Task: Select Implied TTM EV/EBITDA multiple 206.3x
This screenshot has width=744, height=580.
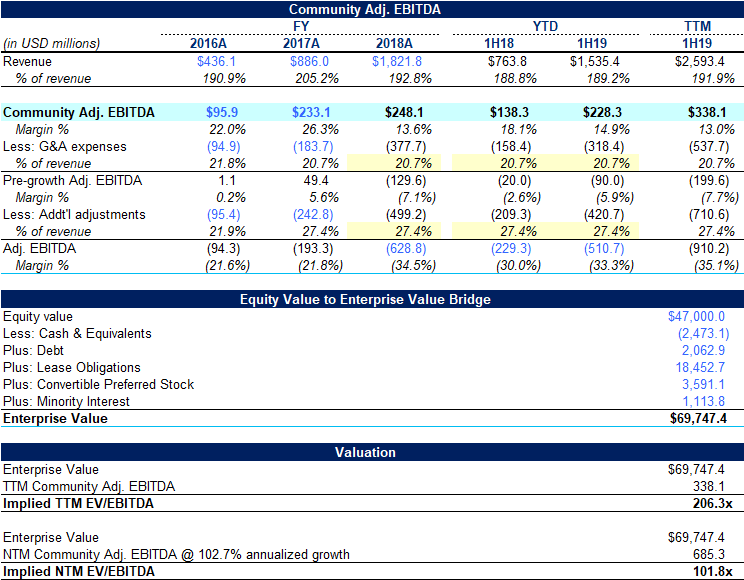Action: click(713, 504)
